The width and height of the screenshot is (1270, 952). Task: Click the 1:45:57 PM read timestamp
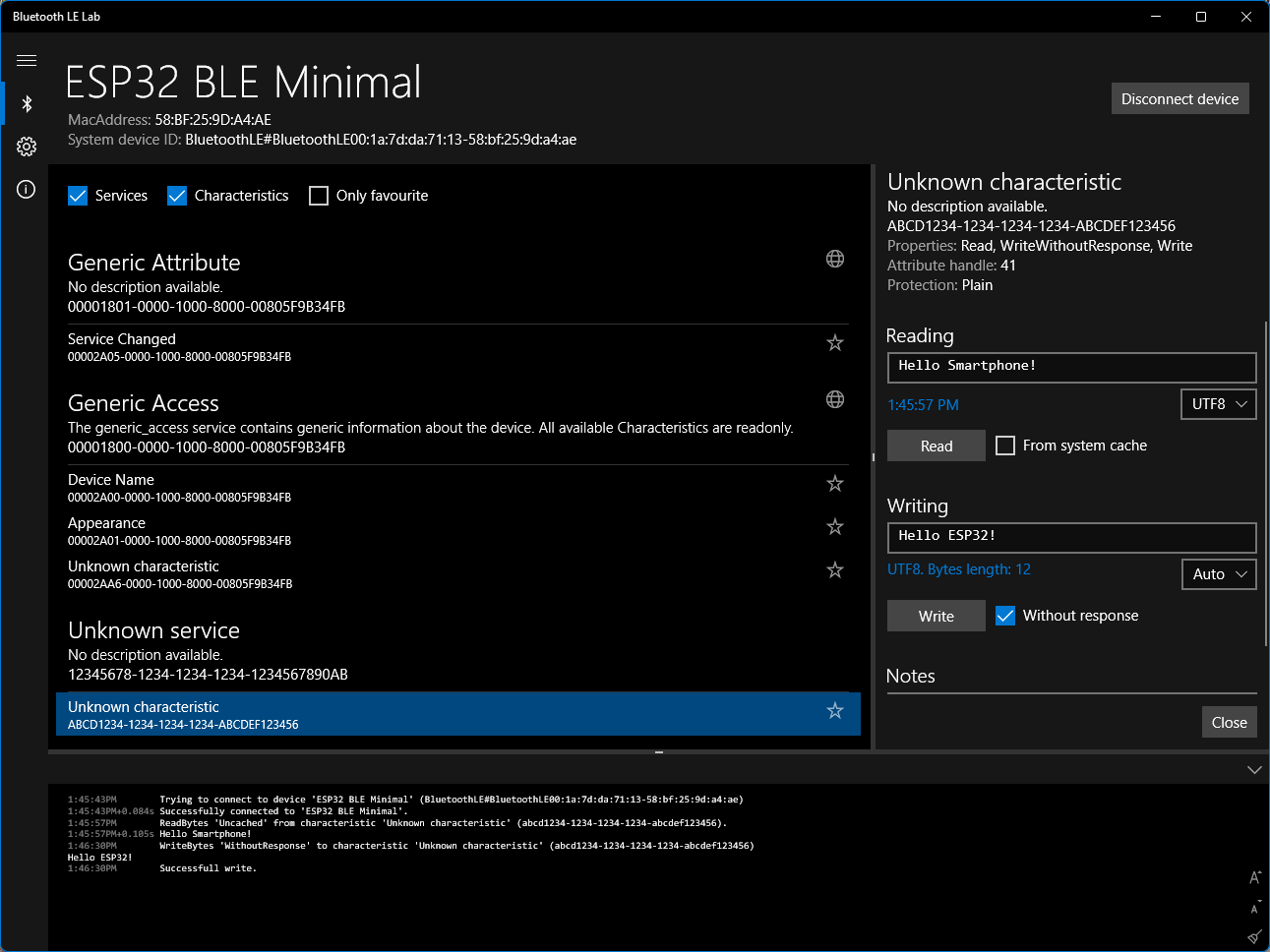(x=923, y=405)
